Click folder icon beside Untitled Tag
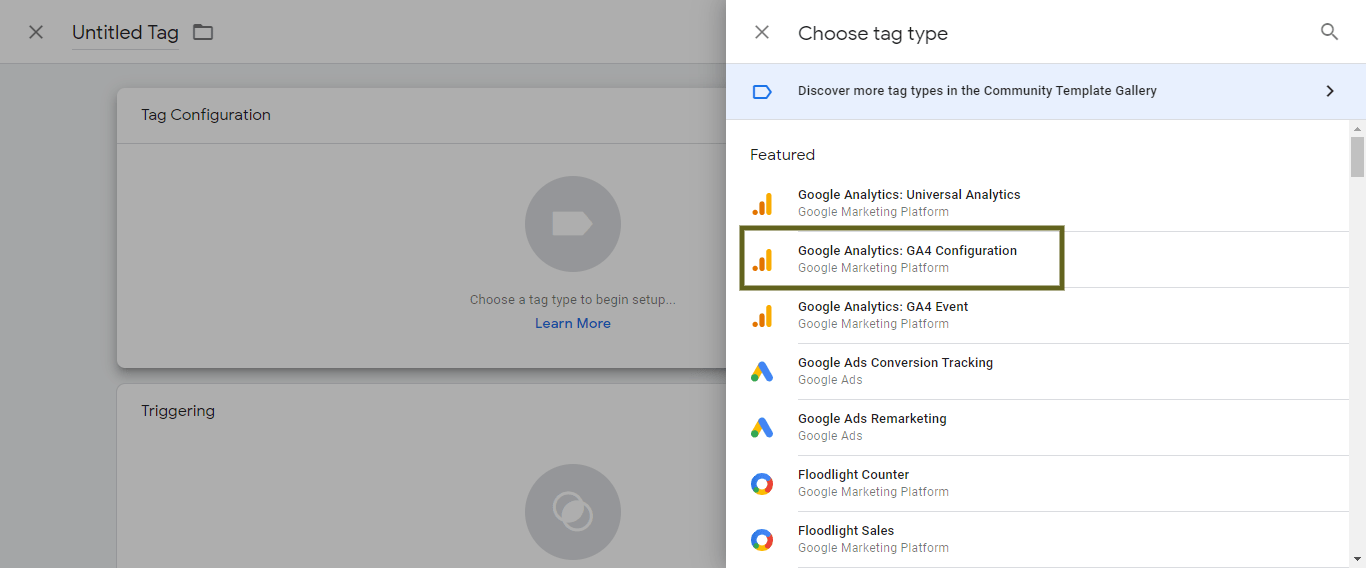This screenshot has height=568, width=1366. click(x=203, y=32)
